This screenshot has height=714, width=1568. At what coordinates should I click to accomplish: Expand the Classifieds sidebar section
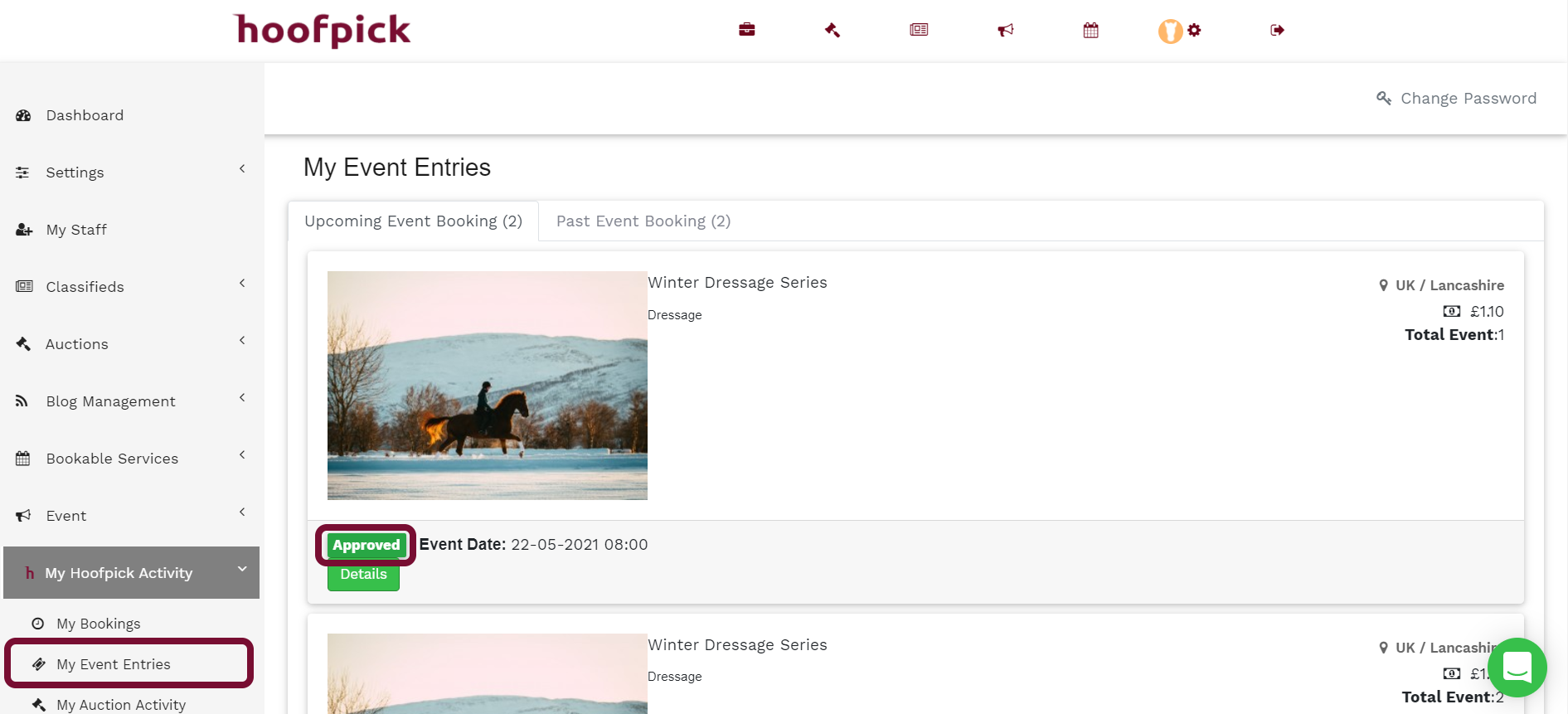131,287
